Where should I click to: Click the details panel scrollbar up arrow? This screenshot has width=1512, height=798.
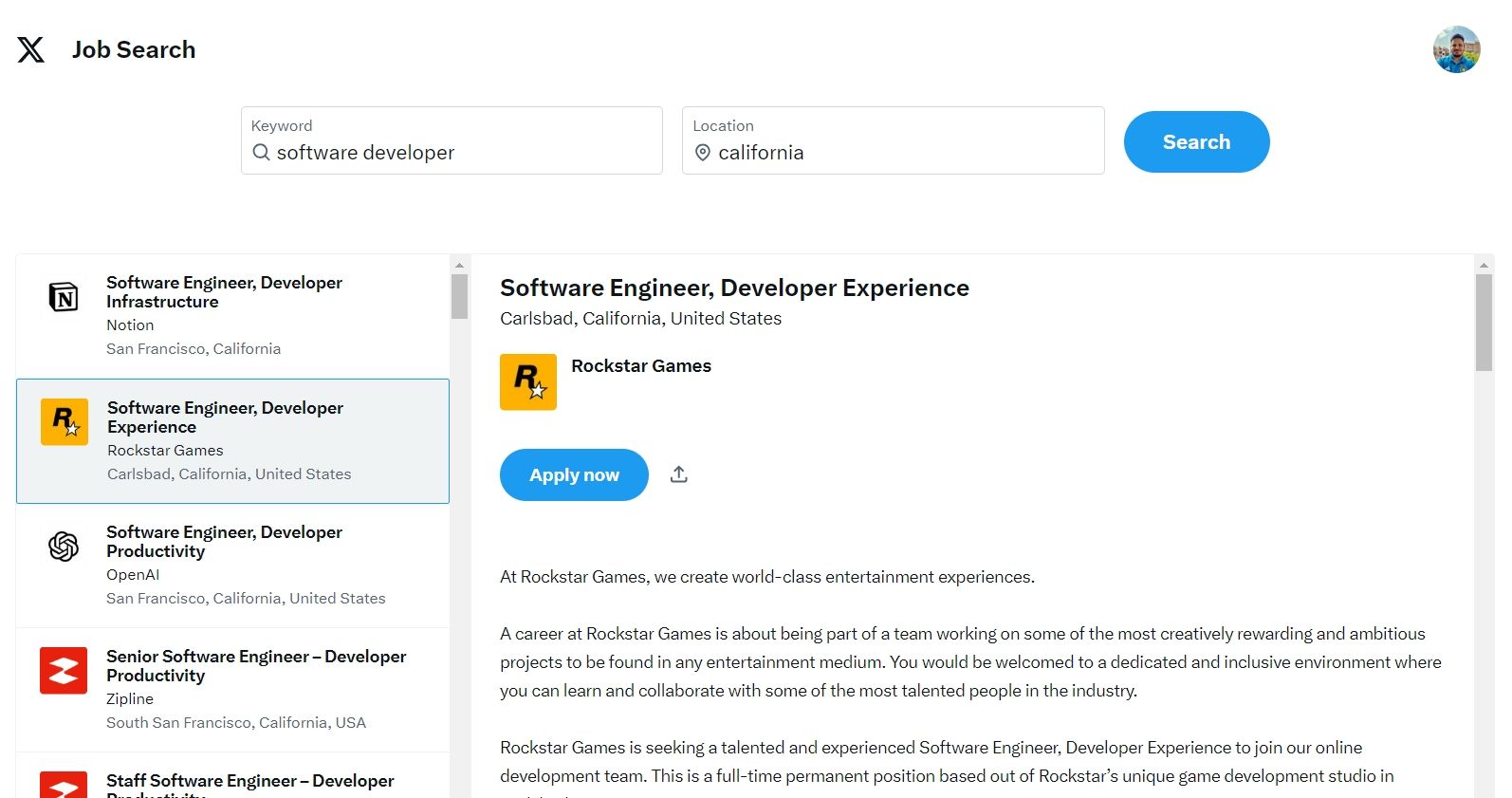click(1484, 266)
